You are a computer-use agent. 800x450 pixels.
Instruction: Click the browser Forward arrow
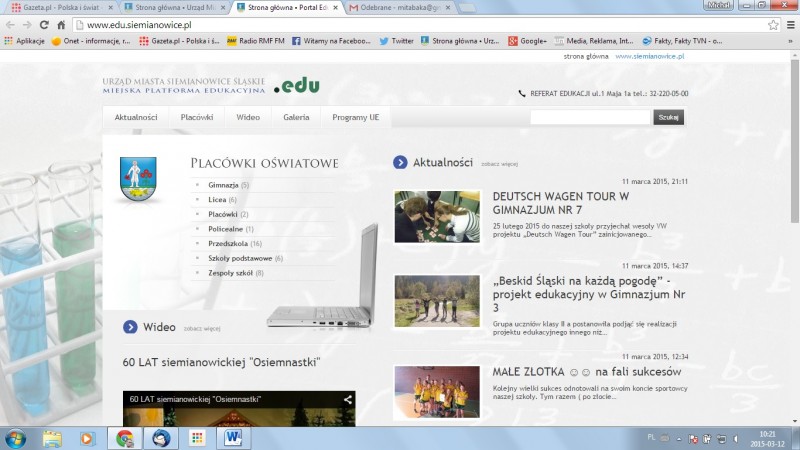[x=27, y=24]
